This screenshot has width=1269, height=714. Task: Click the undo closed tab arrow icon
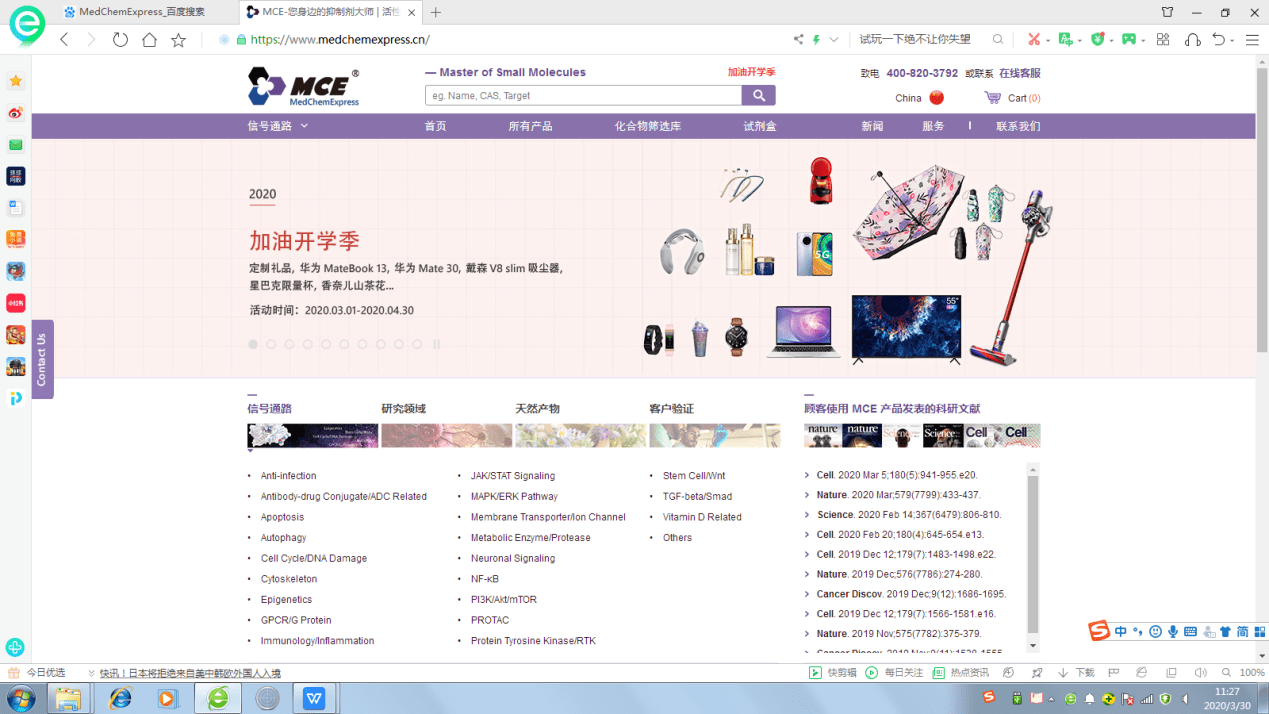point(1218,40)
